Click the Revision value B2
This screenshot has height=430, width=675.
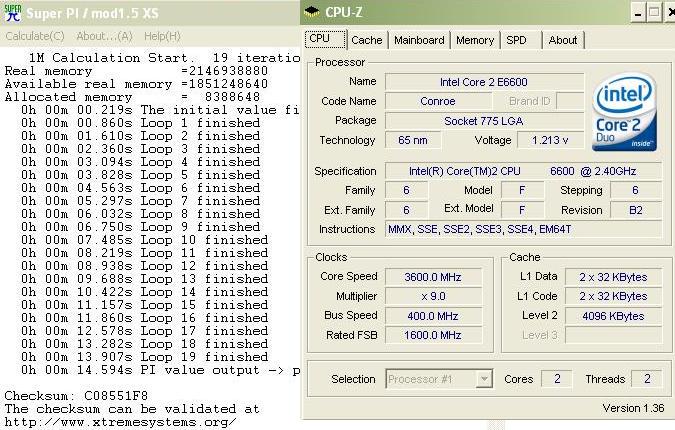[636, 210]
